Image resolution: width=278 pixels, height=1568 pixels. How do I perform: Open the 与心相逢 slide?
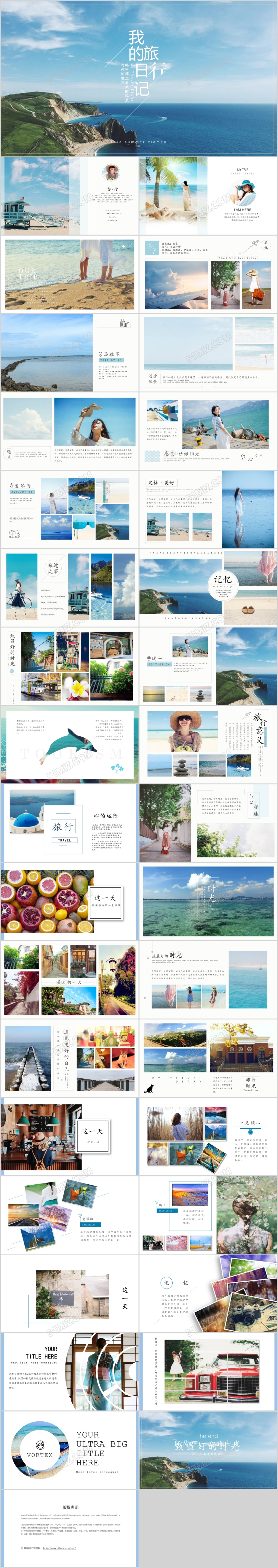208,822
